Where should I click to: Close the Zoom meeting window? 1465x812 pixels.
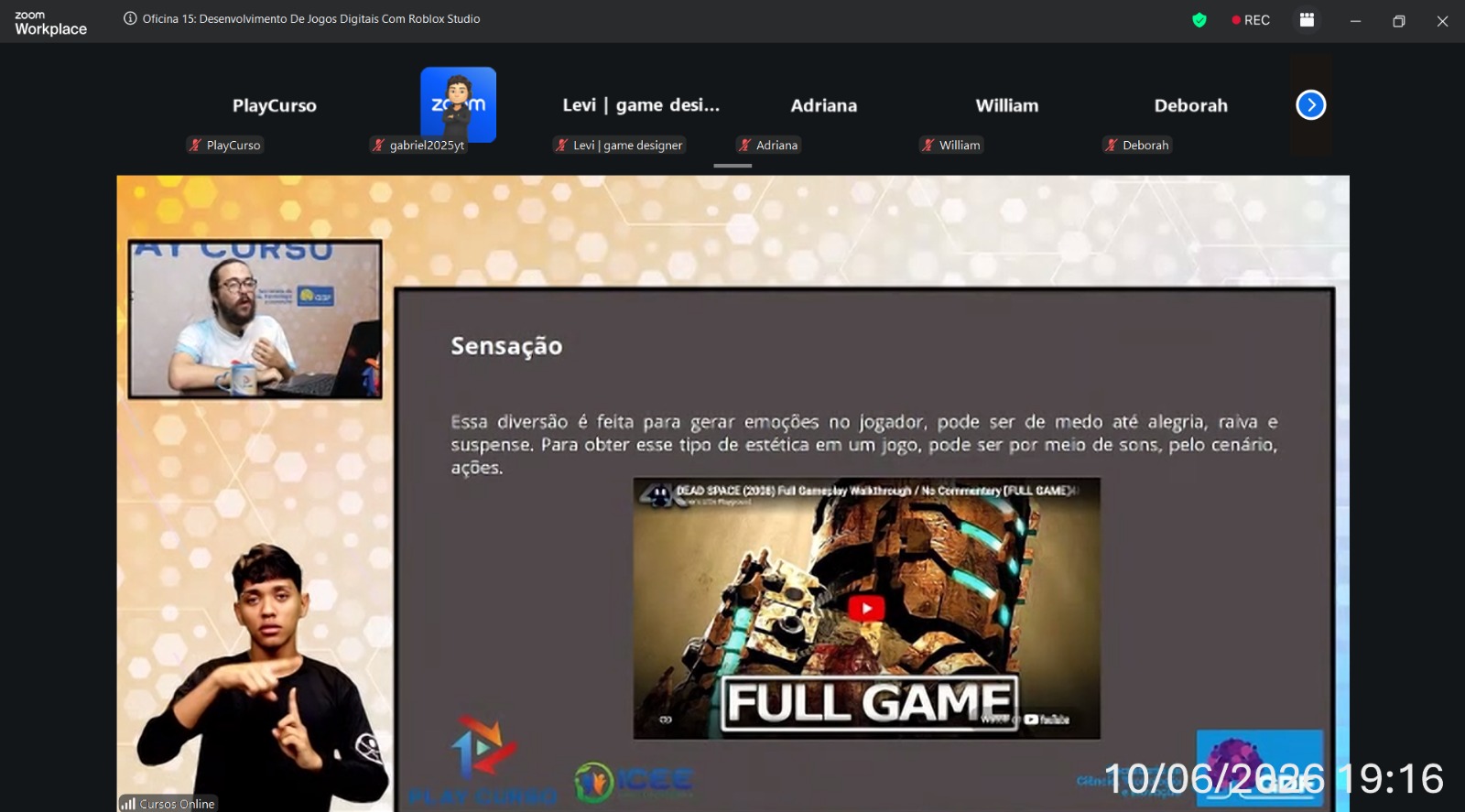[1442, 21]
